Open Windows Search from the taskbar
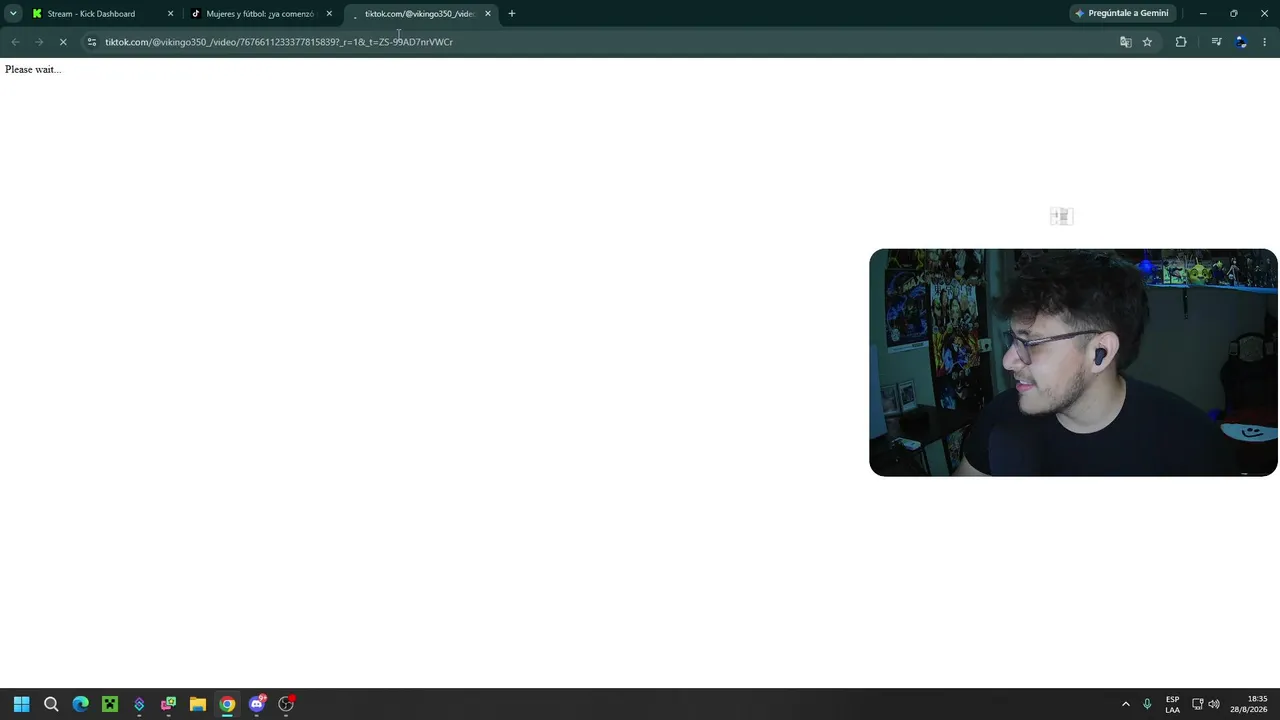The image size is (1280, 720). [x=51, y=704]
